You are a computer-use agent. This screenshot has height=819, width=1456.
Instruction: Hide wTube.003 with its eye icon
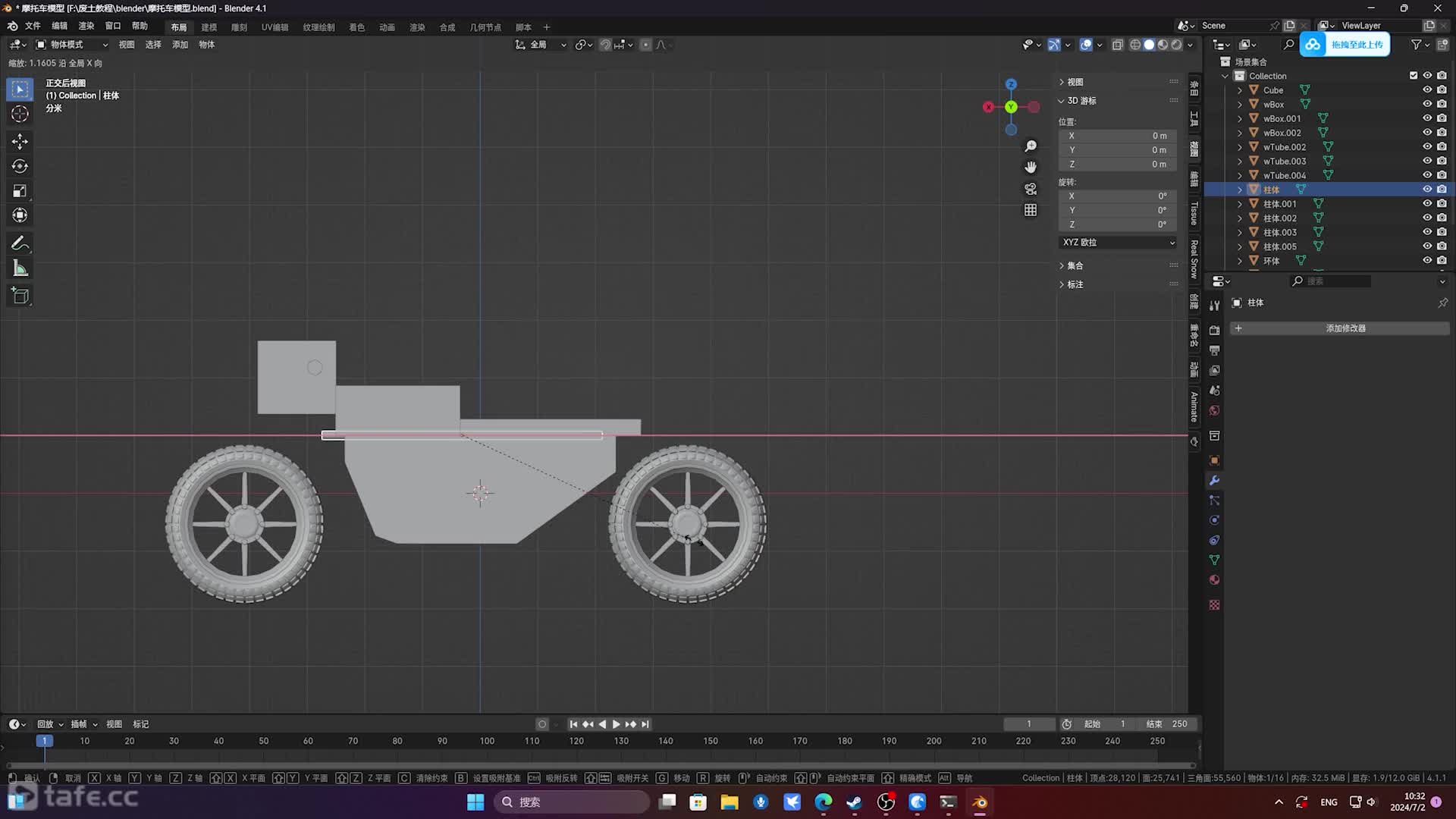(1427, 161)
